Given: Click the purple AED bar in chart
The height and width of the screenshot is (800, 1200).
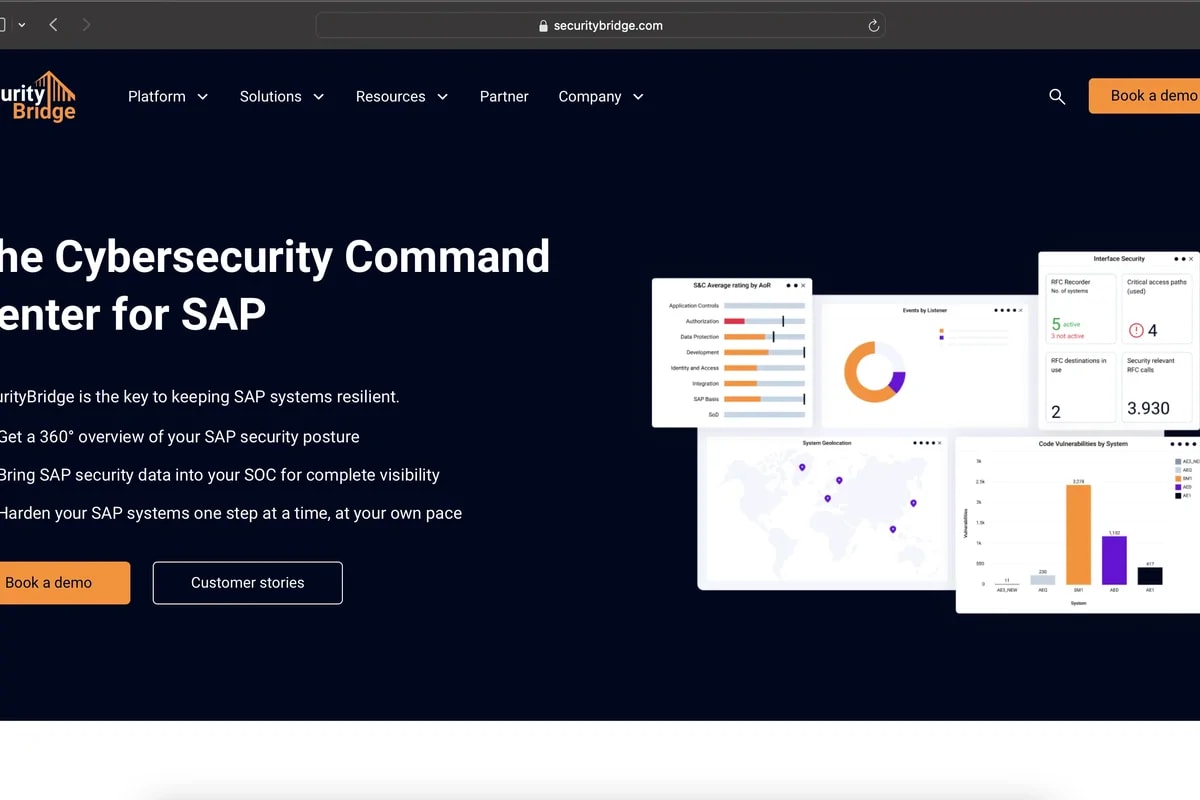Looking at the screenshot, I should (1114, 560).
